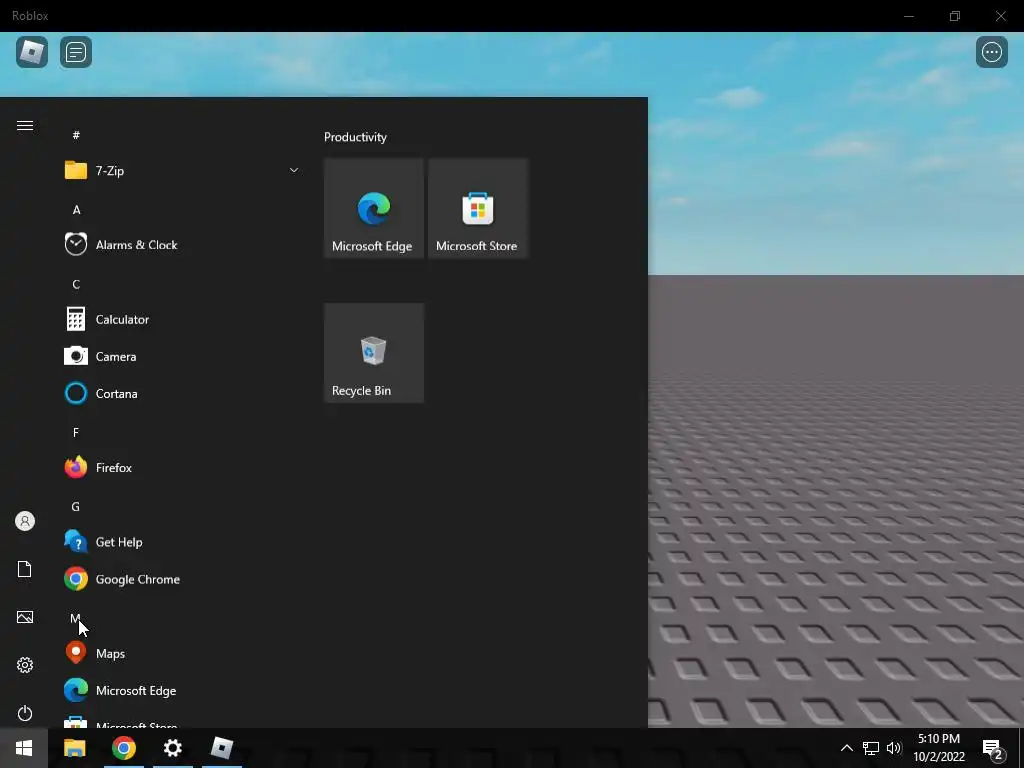The image size is (1024, 768).
Task: Open the Documents sidebar icon
Action: 25,569
